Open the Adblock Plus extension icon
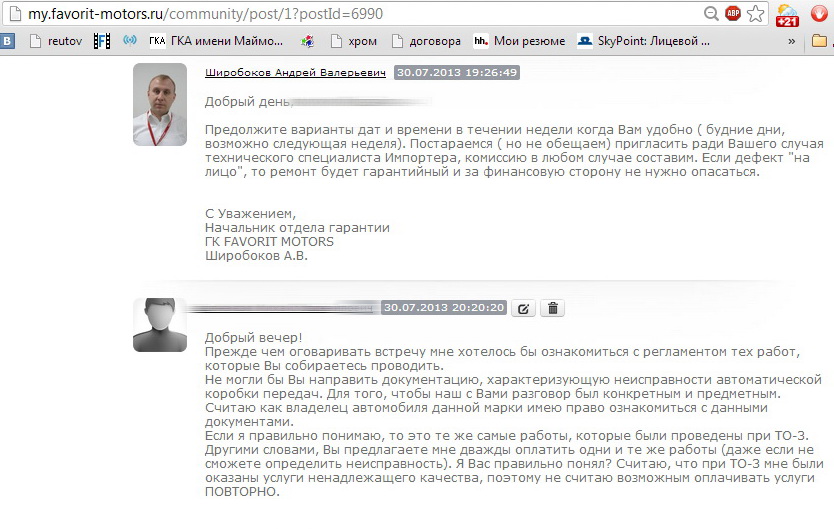The height and width of the screenshot is (529, 834). (x=733, y=13)
